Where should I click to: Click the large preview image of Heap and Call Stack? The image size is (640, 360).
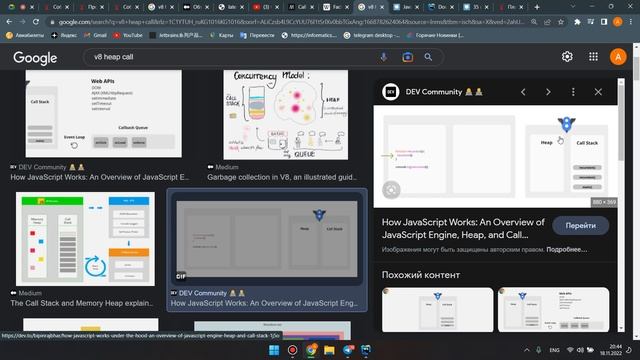point(496,157)
